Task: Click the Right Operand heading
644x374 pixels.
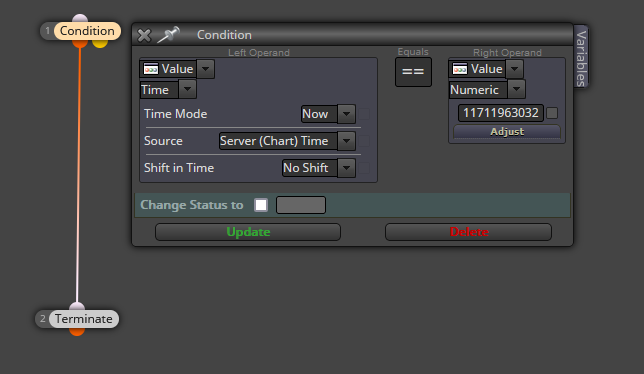Action: [x=507, y=53]
